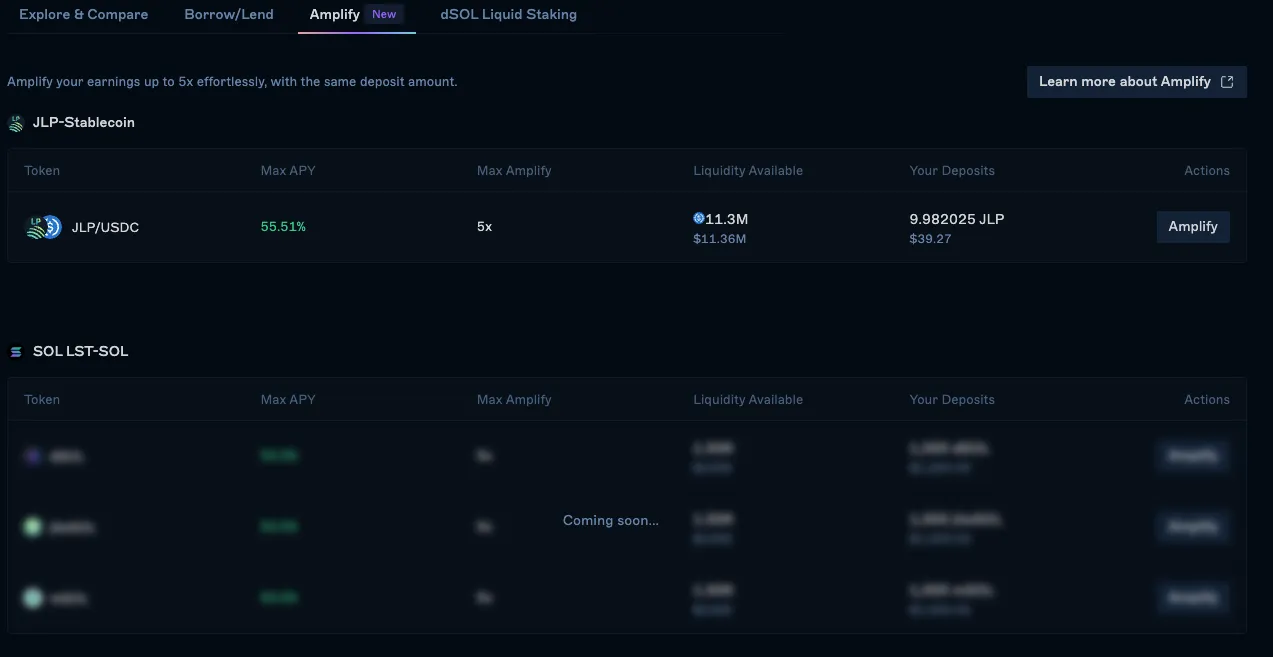This screenshot has height=657, width=1273.
Task: Click the JLP/USDC token name
Action: [x=105, y=227]
